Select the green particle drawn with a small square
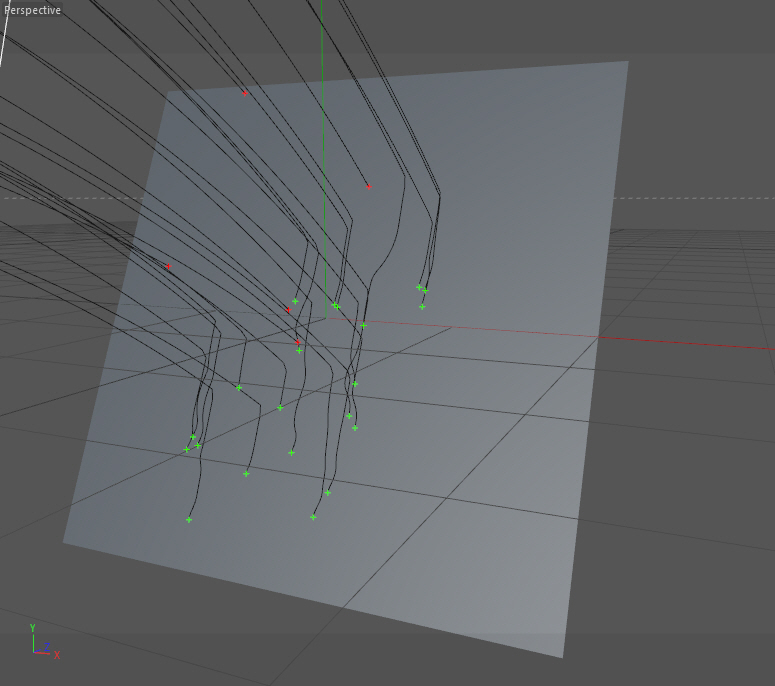 click(337, 307)
